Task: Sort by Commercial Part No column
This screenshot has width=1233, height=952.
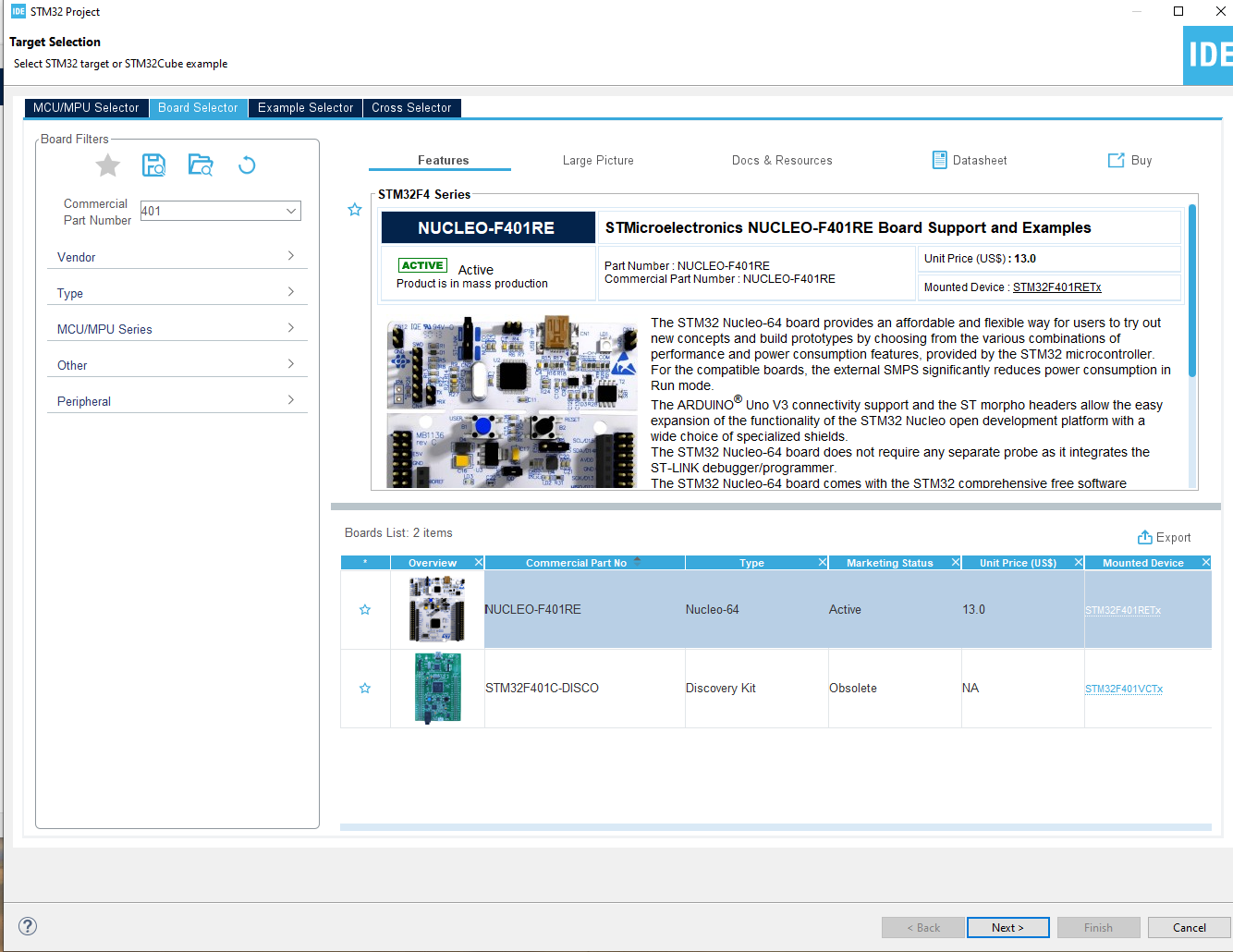Action: pyautogui.click(x=584, y=562)
